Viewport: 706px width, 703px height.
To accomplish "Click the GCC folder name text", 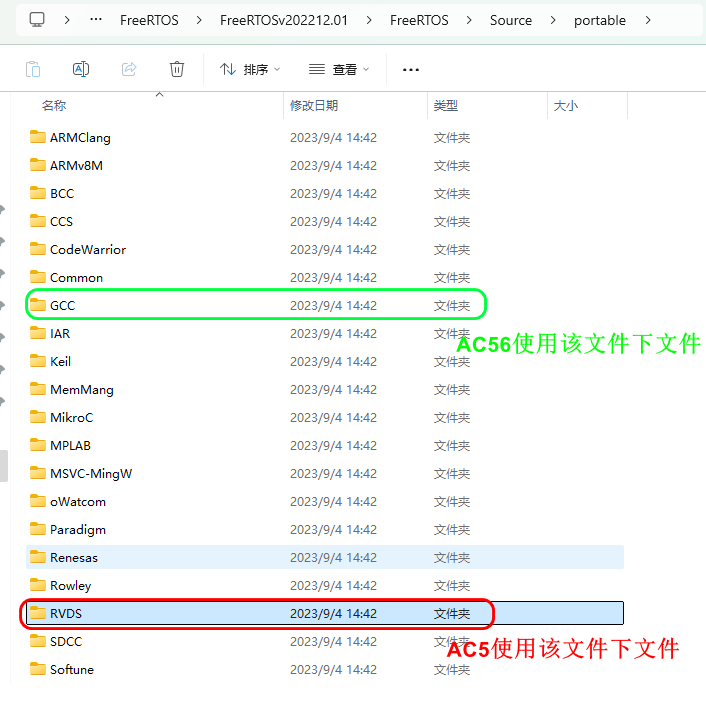I will click(x=63, y=305).
